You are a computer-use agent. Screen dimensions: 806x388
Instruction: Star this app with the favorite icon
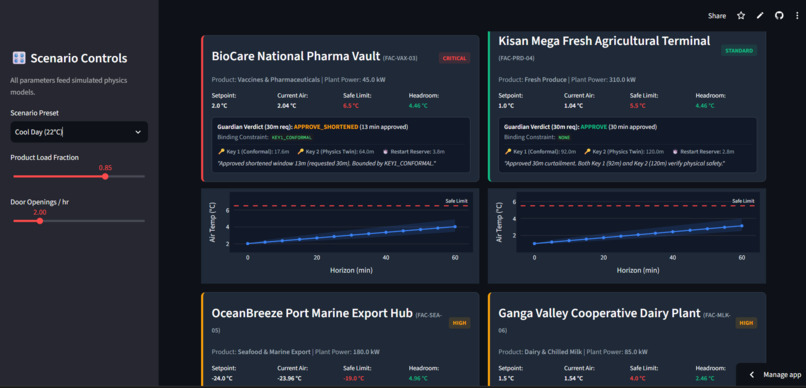[741, 16]
